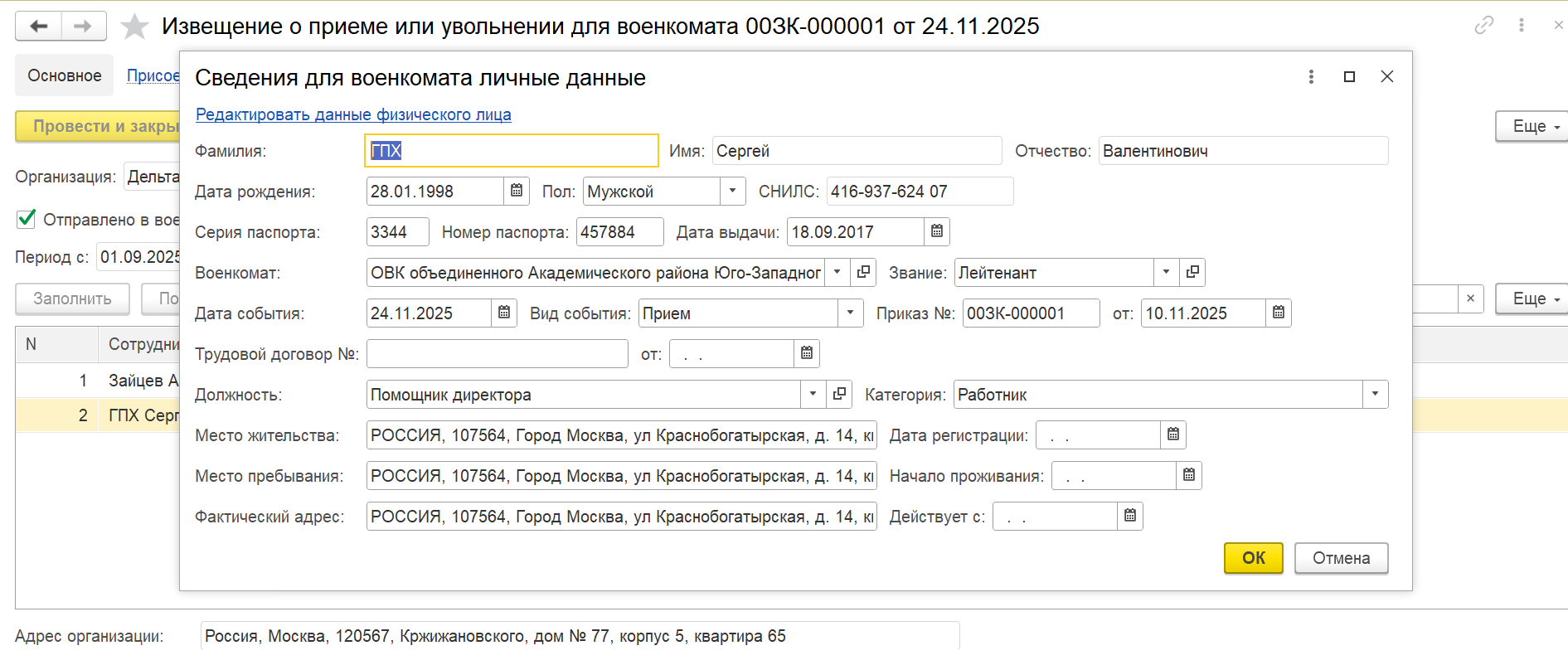
Task: Open the Звание dropdown list
Action: click(x=1166, y=272)
